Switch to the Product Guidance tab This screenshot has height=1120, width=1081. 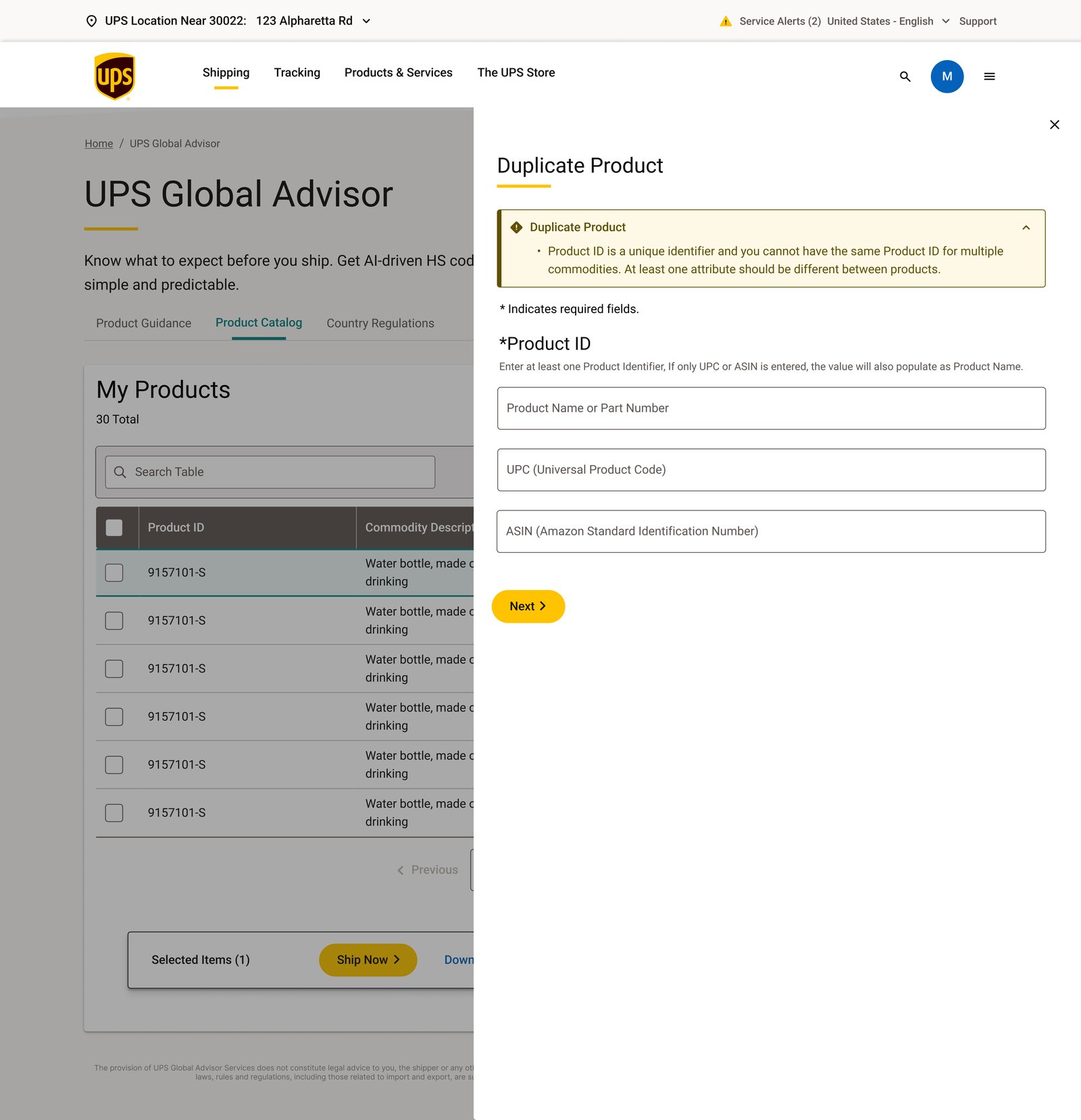pyautogui.click(x=143, y=323)
